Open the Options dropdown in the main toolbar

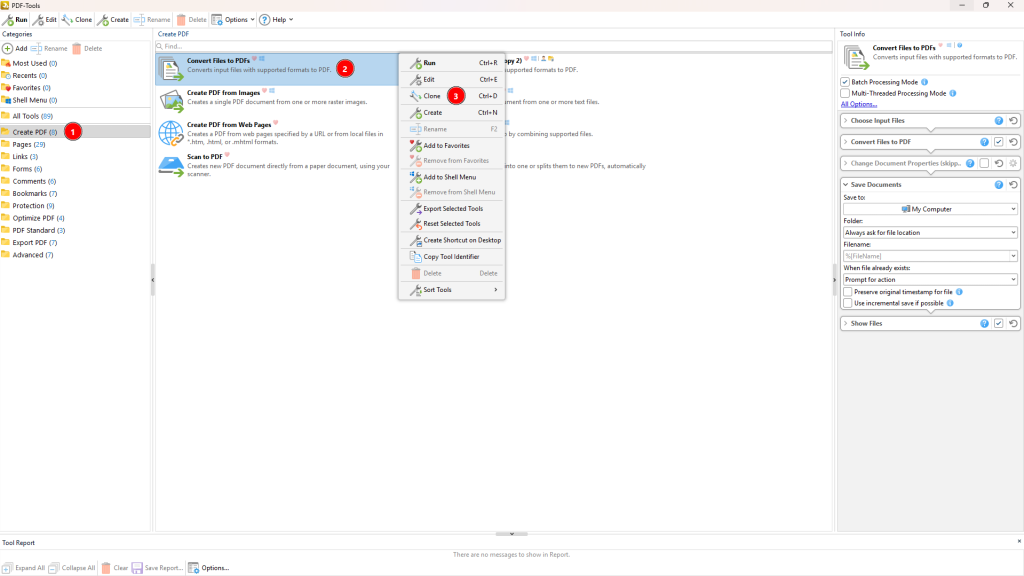tap(233, 20)
